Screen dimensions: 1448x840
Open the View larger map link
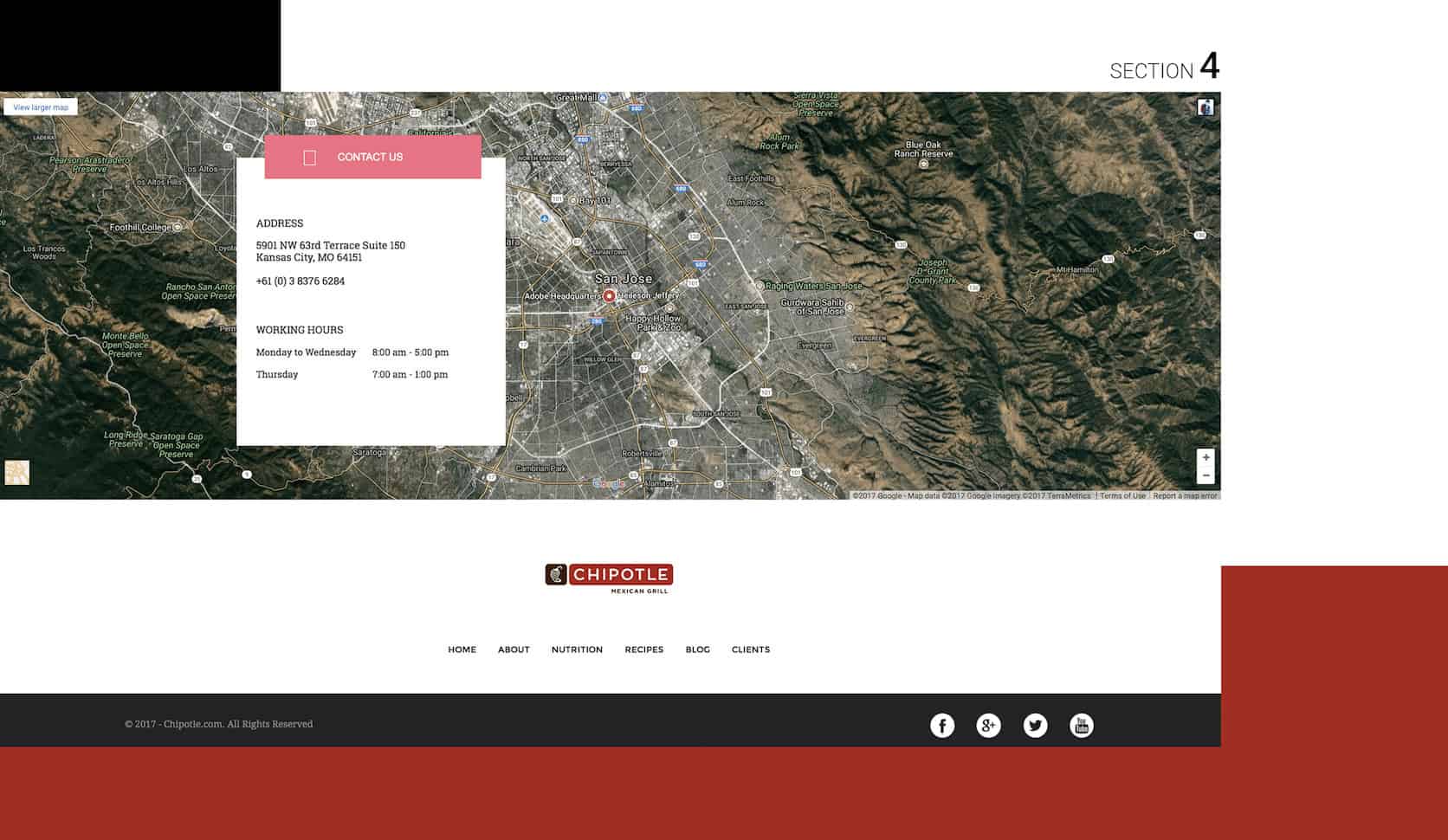[x=39, y=107]
